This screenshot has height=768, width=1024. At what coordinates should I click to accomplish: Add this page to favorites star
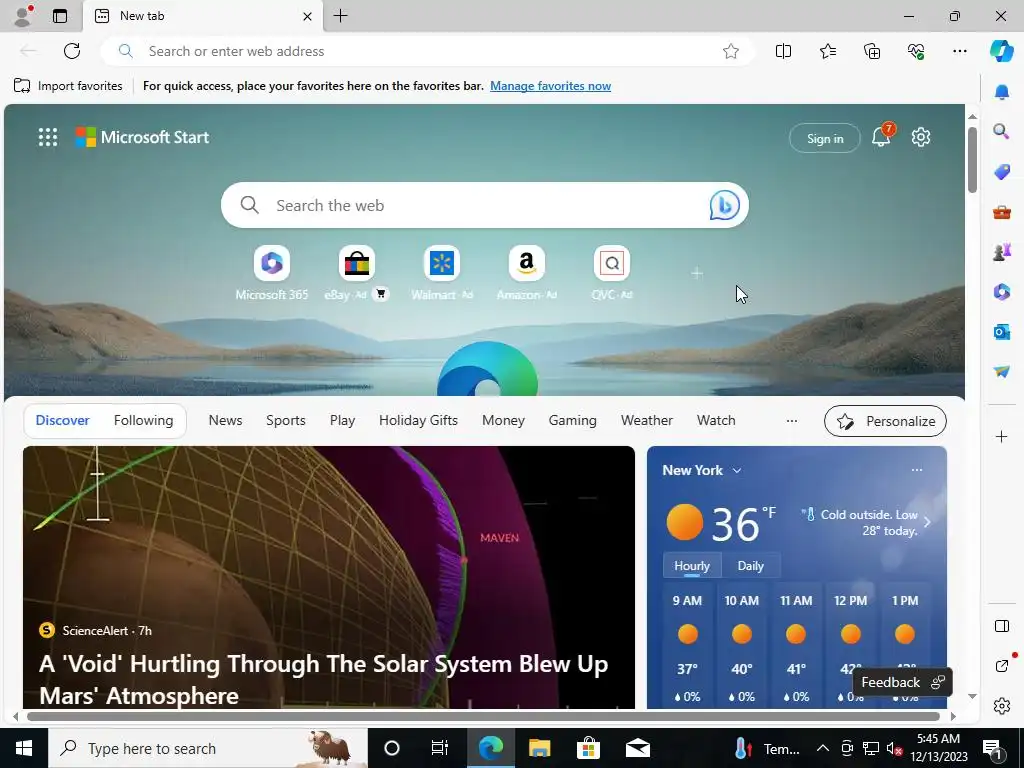tap(731, 51)
